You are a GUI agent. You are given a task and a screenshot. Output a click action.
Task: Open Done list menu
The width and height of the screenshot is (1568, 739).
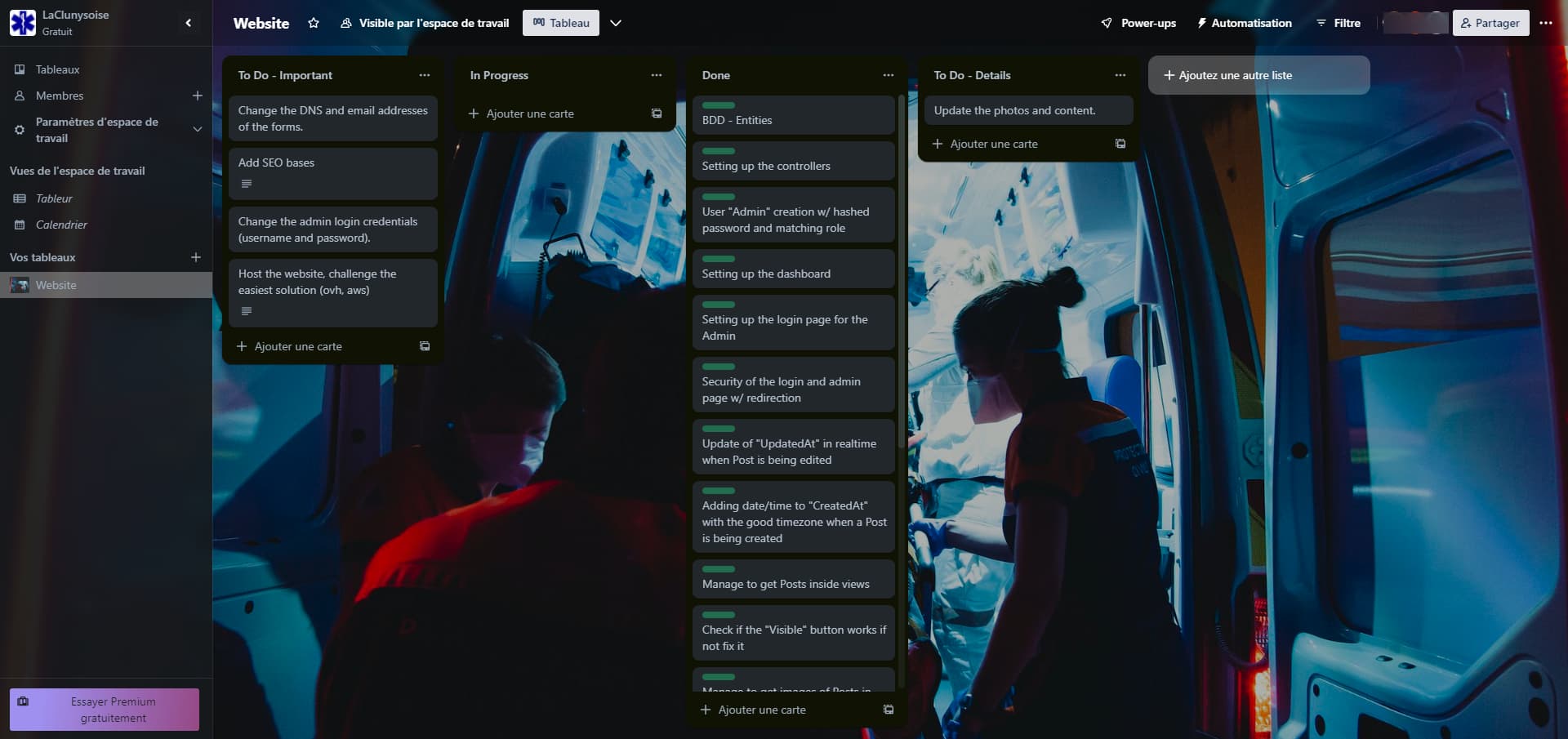[889, 75]
